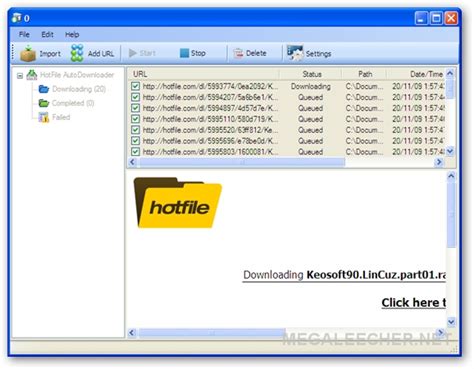Viewport: 474px width, 369px height.
Task: Click the browser pane vertical scrollbar thumb
Action: pos(451,215)
